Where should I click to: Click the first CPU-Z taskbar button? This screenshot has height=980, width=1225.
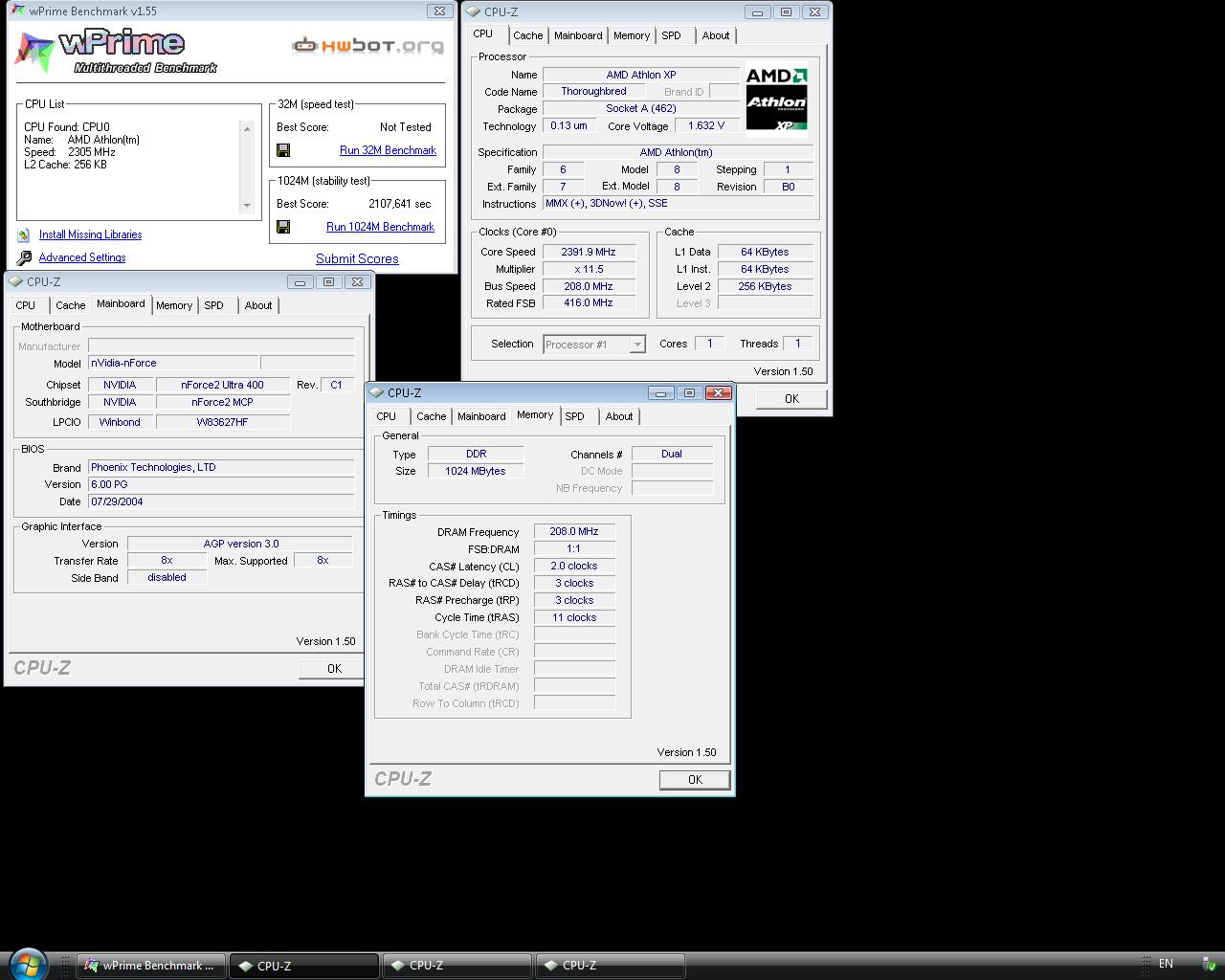tap(304, 966)
